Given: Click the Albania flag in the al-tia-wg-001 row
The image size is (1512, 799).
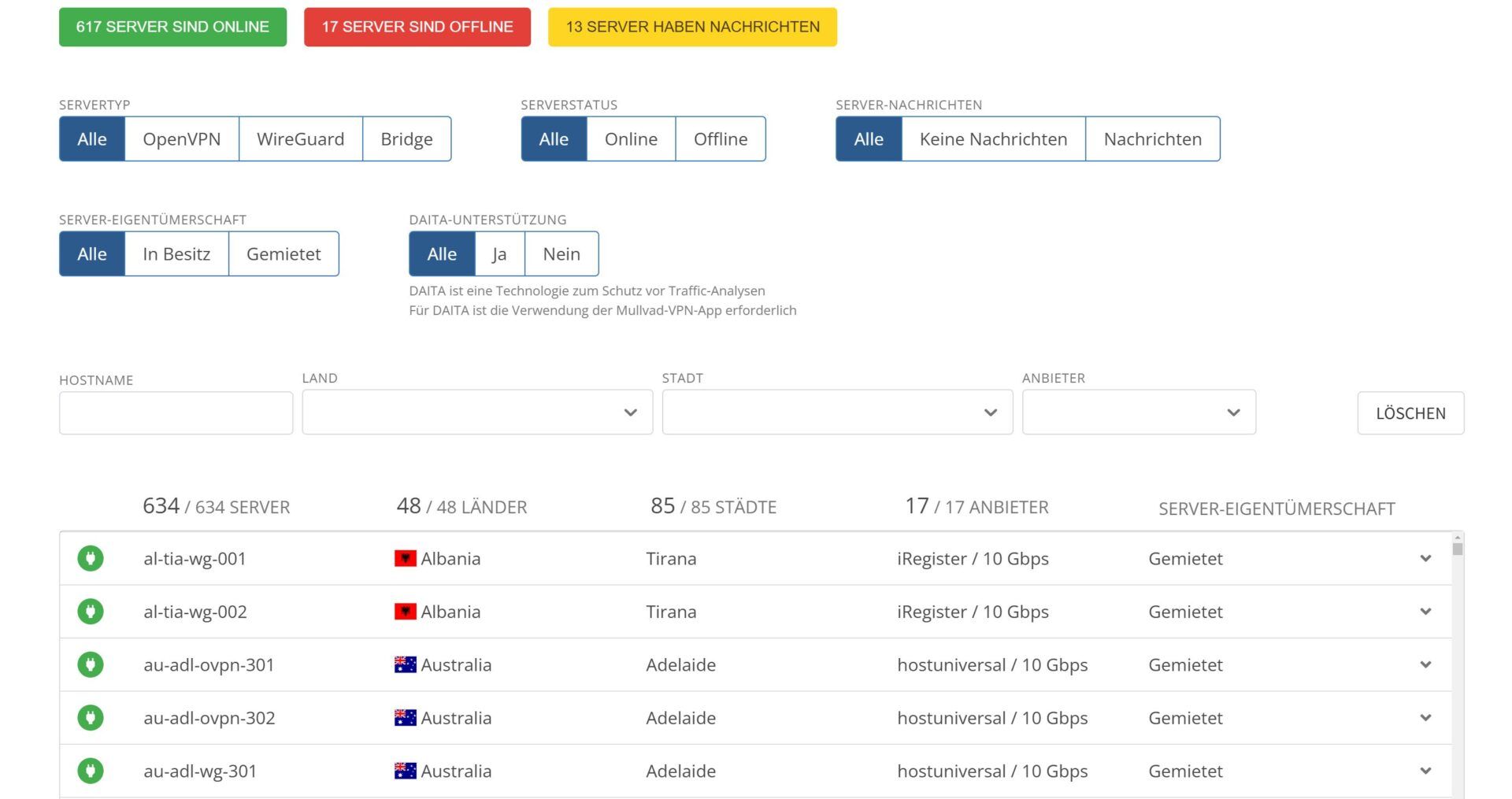Looking at the screenshot, I should [405, 558].
